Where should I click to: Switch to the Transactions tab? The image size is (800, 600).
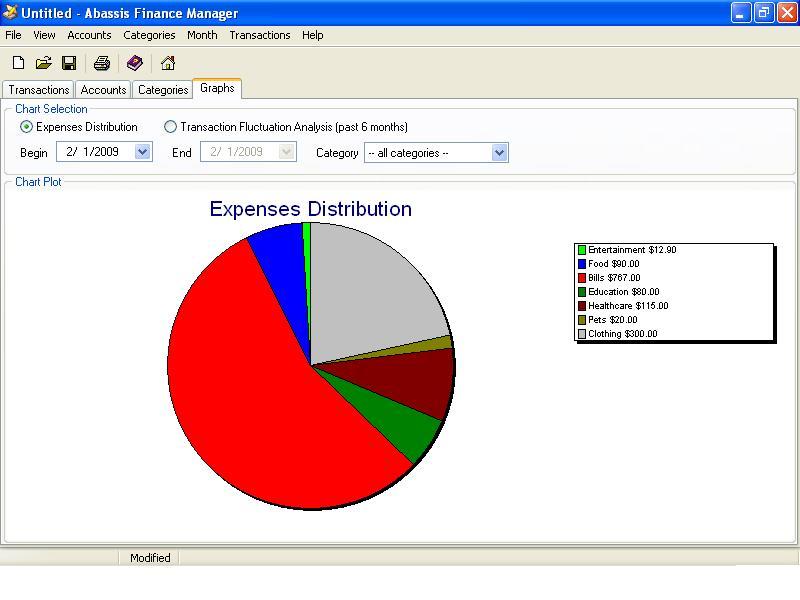pyautogui.click(x=38, y=89)
